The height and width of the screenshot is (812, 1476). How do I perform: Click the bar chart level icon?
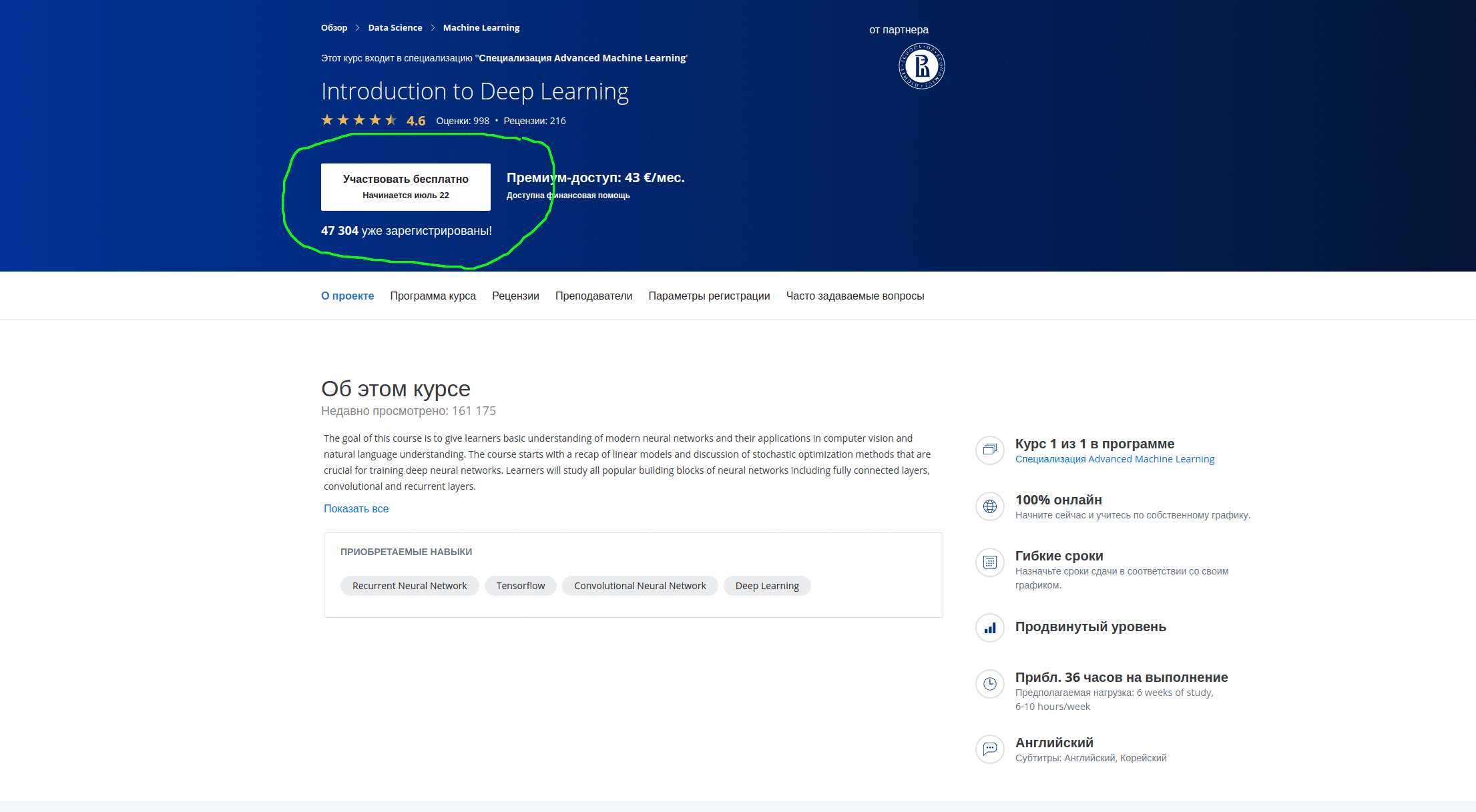[x=989, y=628]
